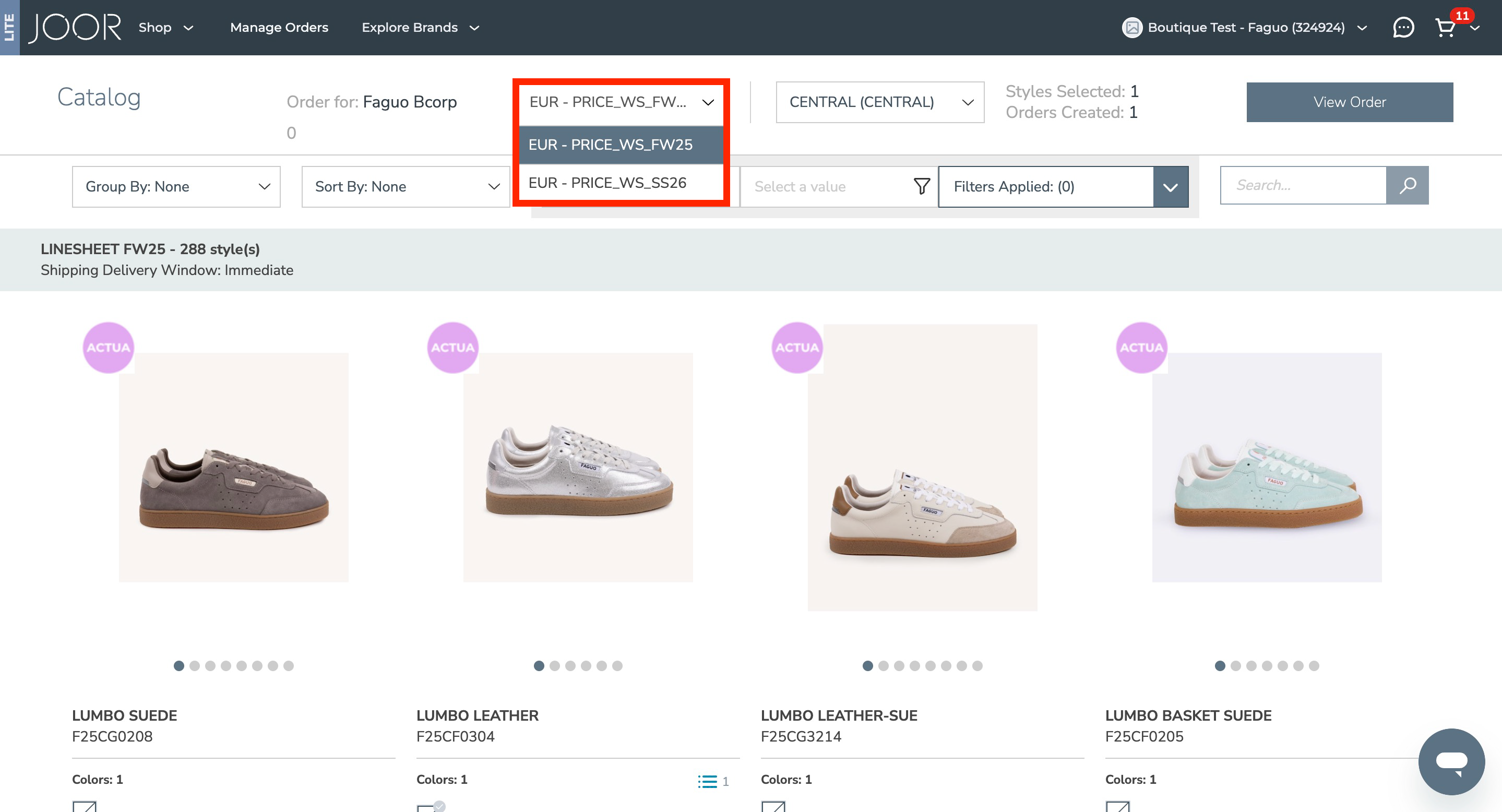Viewport: 1502px width, 812px height.
Task: Select third image dot under Lumbo Leather-Sue
Action: click(899, 666)
